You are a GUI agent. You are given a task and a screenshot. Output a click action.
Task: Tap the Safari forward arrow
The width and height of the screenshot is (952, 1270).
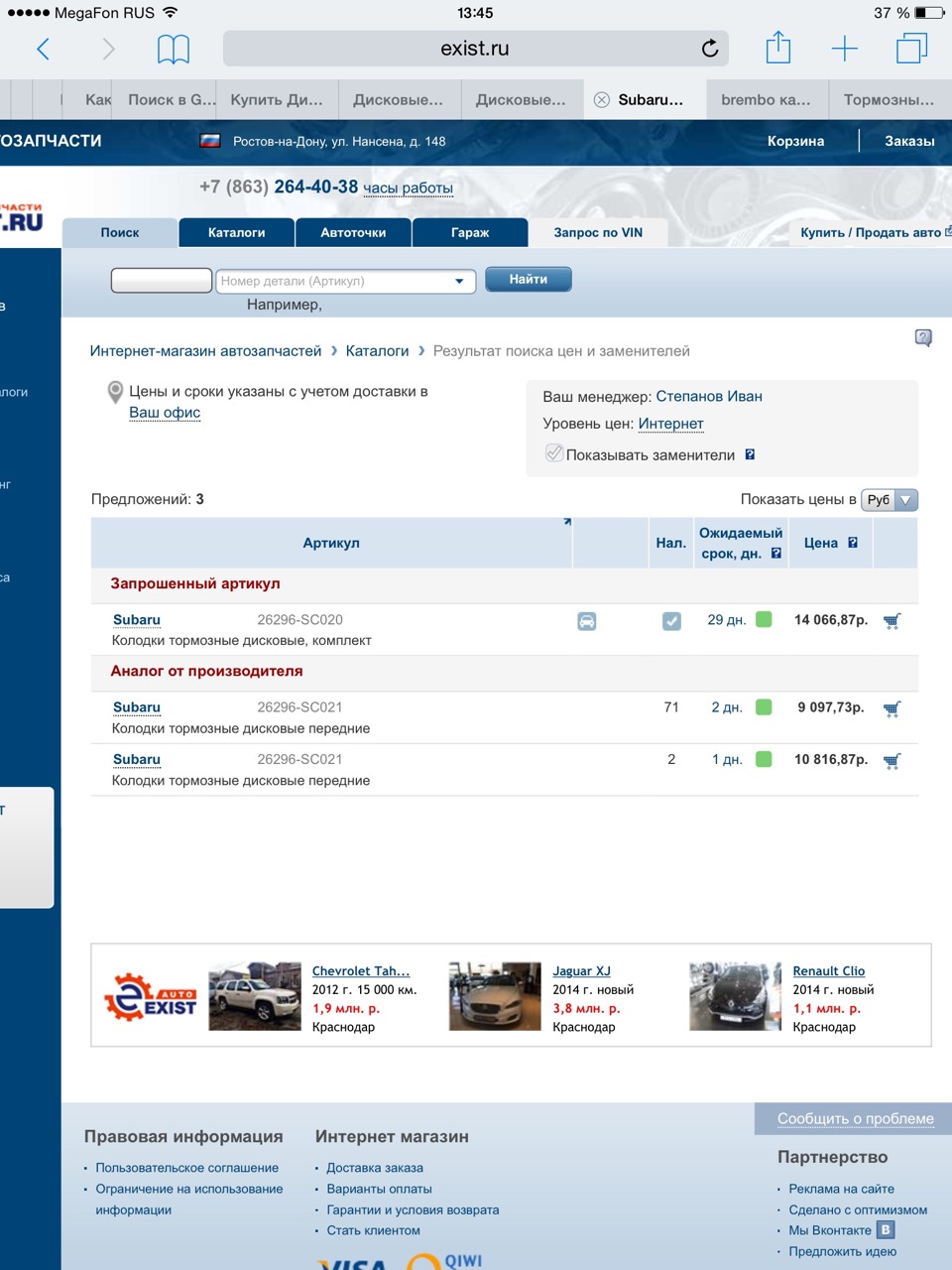(x=108, y=49)
